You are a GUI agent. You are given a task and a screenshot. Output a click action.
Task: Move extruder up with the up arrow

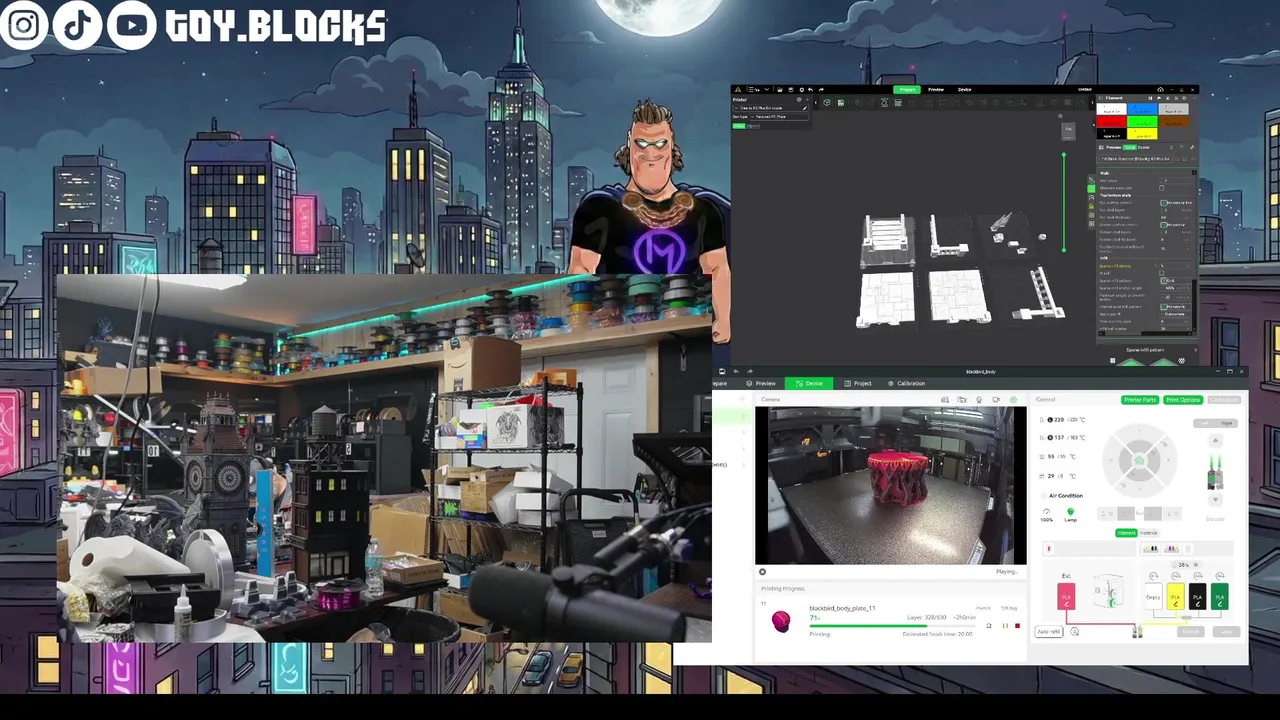coord(1215,440)
